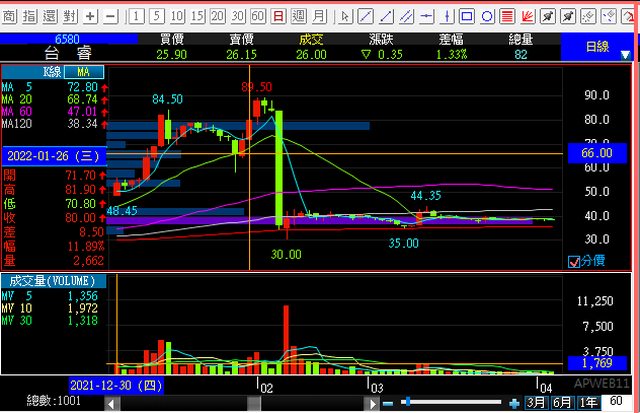
Task: Select the rectangle drawing tool
Action: pyautogui.click(x=466, y=17)
